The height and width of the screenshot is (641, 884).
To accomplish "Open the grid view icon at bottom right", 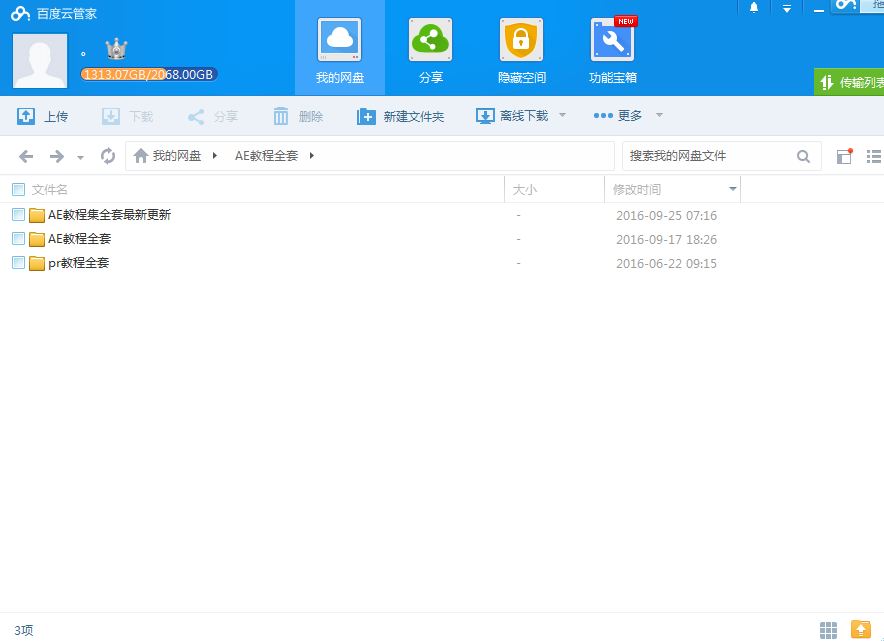I will (x=827, y=630).
